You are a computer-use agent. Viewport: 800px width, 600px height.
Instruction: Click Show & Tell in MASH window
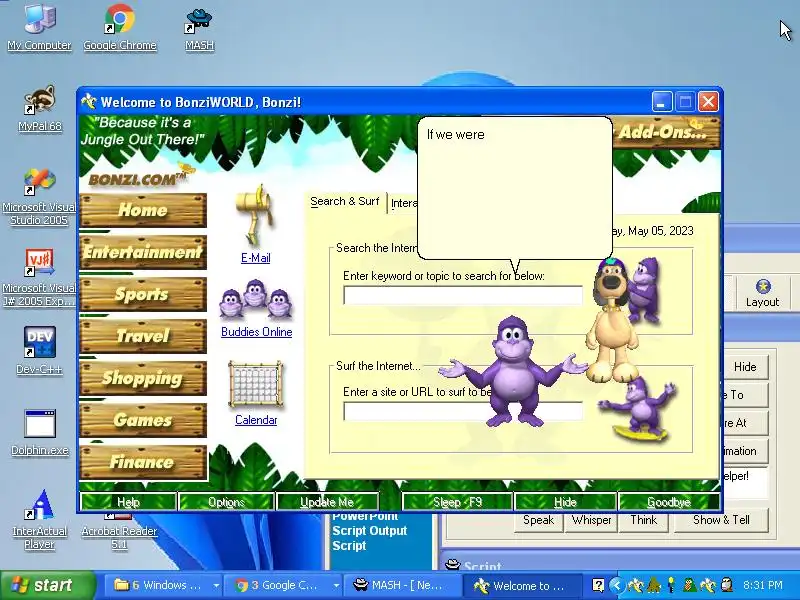pyautogui.click(x=721, y=520)
